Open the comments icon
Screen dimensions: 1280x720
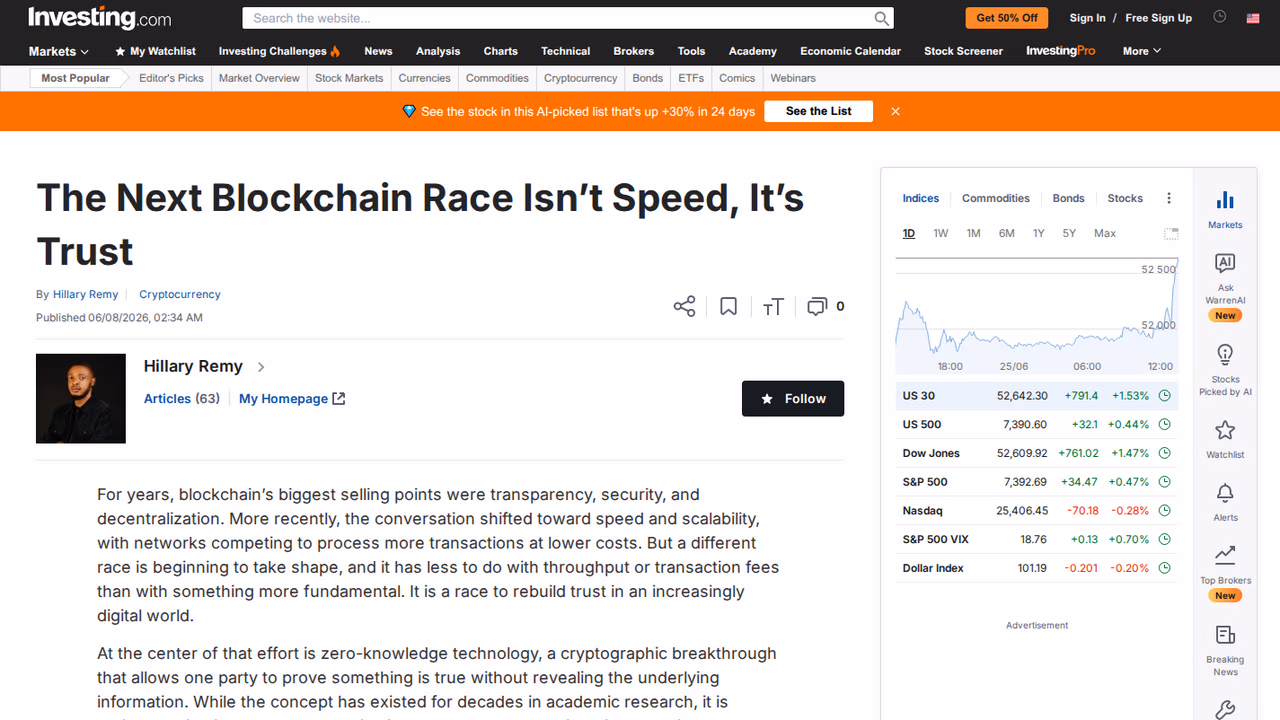[817, 307]
